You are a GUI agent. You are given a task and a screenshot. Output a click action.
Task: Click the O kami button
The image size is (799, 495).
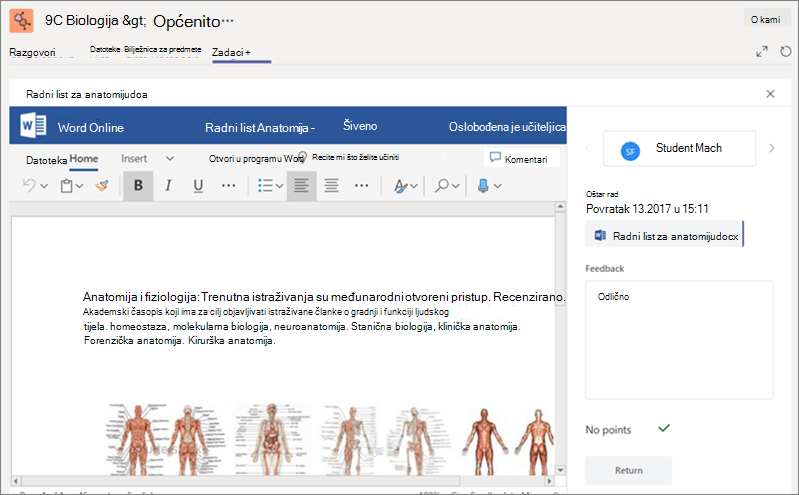(765, 19)
